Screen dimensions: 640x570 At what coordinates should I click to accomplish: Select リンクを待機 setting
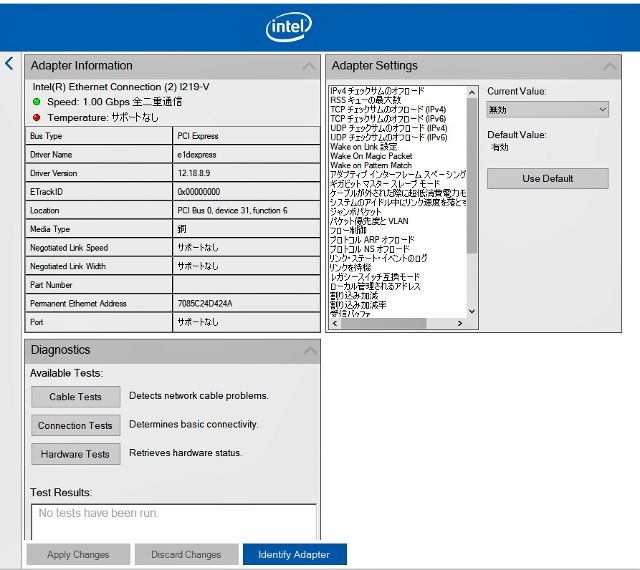point(351,267)
